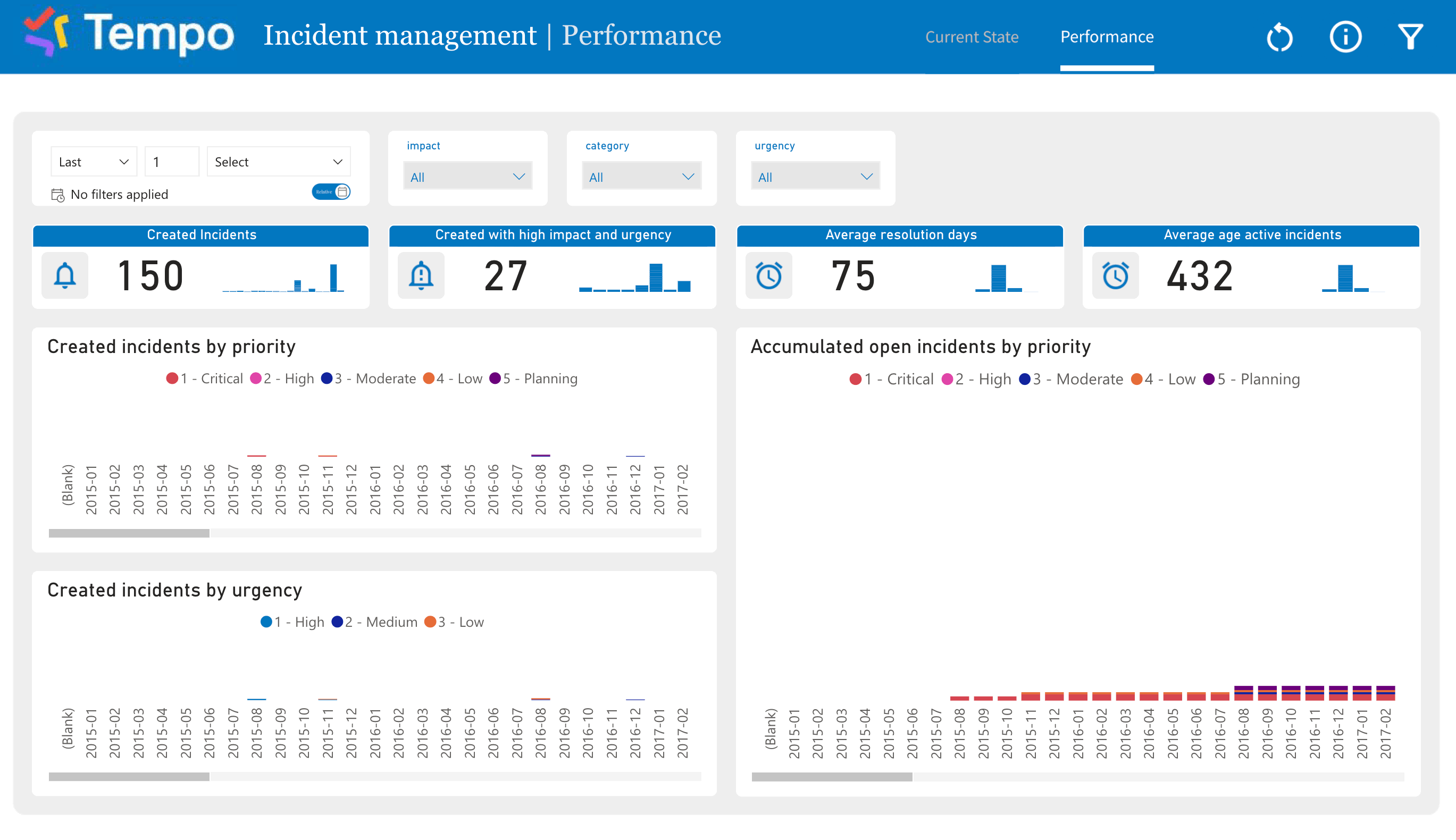Expand the category filter dropdown
This screenshot has height=840, width=1456.
(641, 177)
